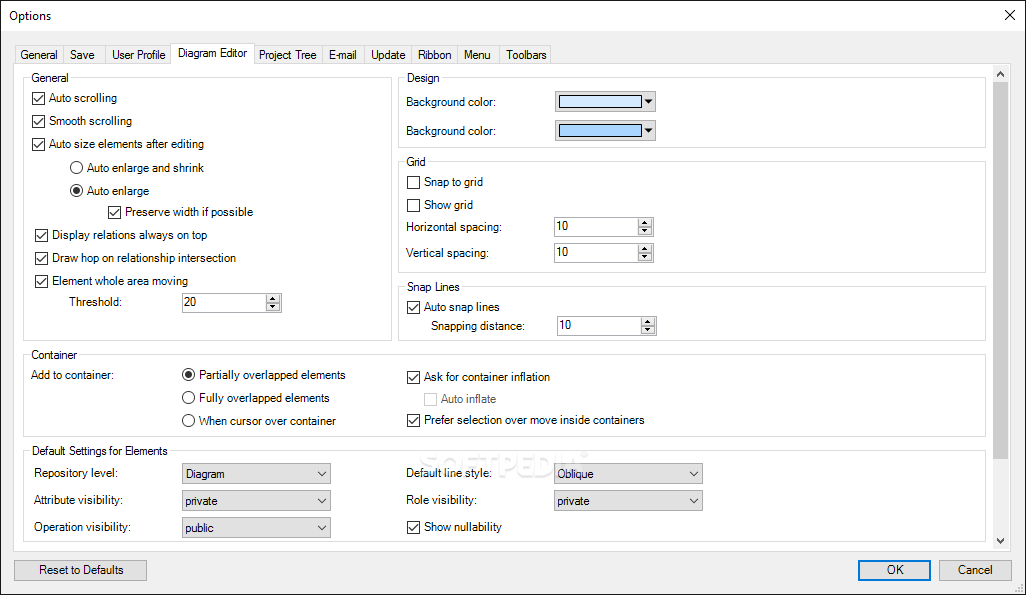Image resolution: width=1026 pixels, height=595 pixels.
Task: Open Attribute visibility combo box
Action: pyautogui.click(x=257, y=501)
